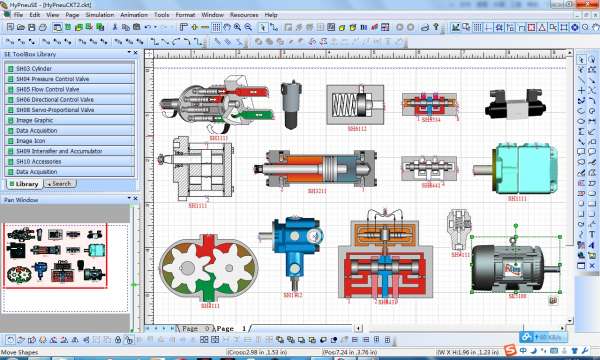The image size is (600, 360).
Task: Toggle the grid display icon
Action: point(216,27)
